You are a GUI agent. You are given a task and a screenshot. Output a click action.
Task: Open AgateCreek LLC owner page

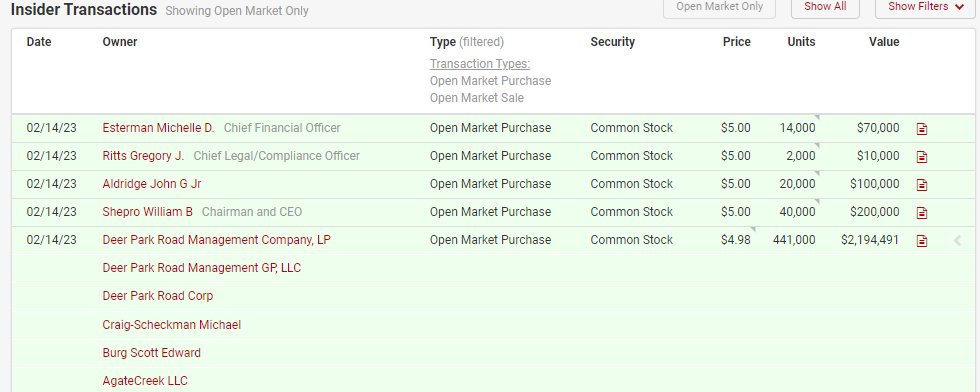(x=145, y=381)
